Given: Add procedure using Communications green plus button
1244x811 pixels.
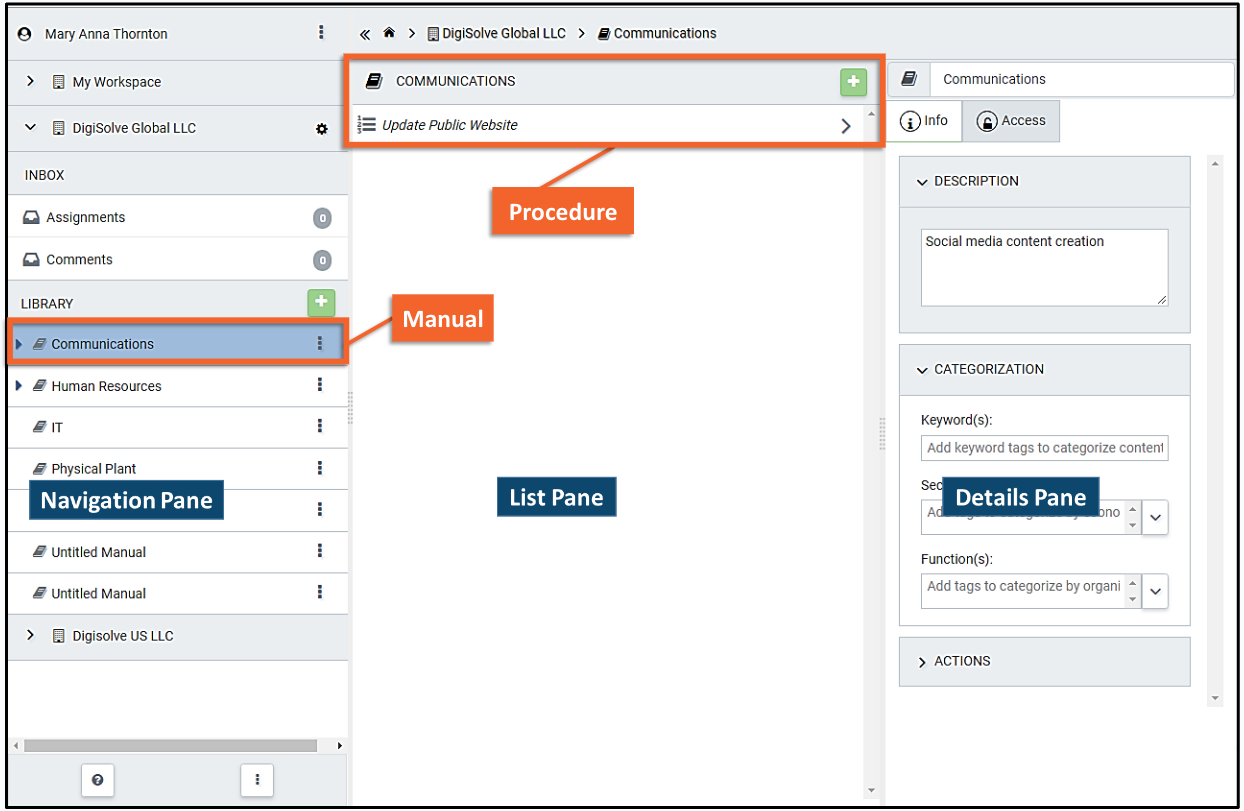Looking at the screenshot, I should (x=853, y=82).
